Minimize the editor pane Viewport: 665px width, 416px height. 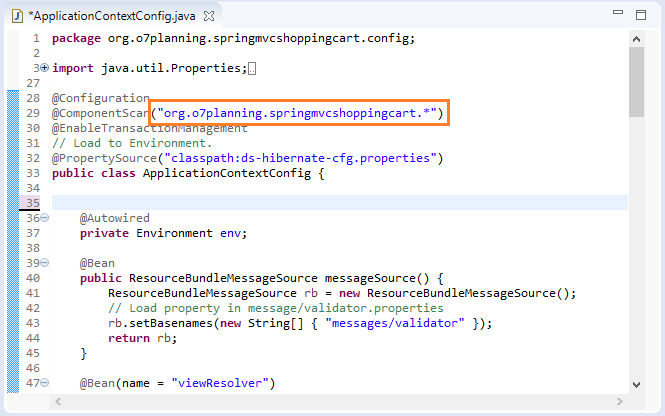[x=618, y=13]
